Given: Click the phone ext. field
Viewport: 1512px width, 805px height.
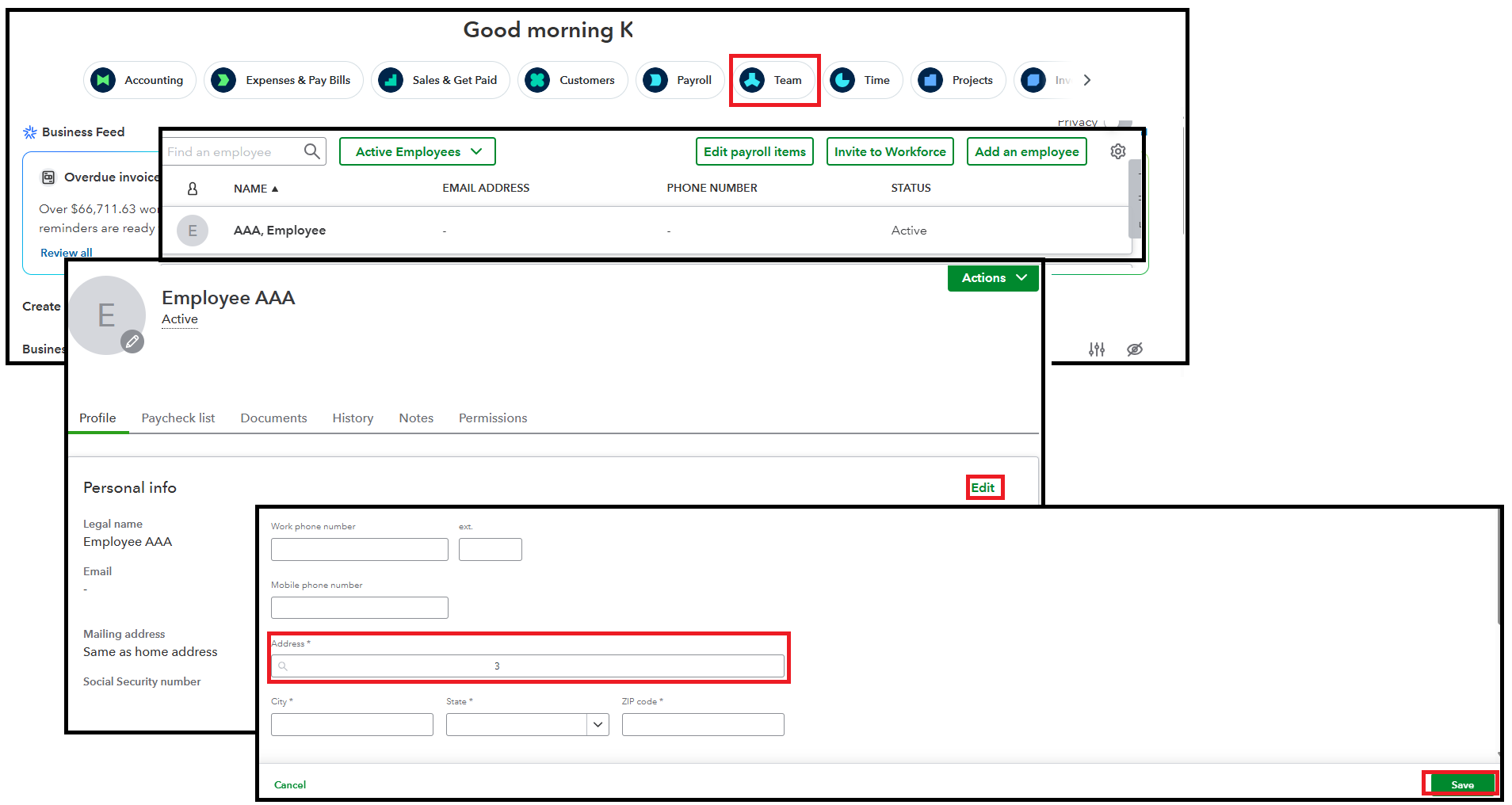Looking at the screenshot, I should tap(491, 549).
